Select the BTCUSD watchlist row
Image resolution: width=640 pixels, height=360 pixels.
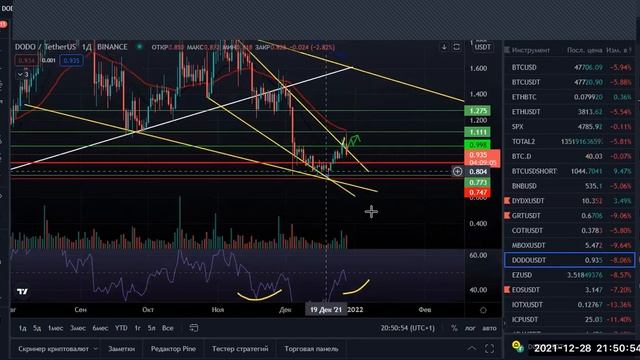click(570, 67)
